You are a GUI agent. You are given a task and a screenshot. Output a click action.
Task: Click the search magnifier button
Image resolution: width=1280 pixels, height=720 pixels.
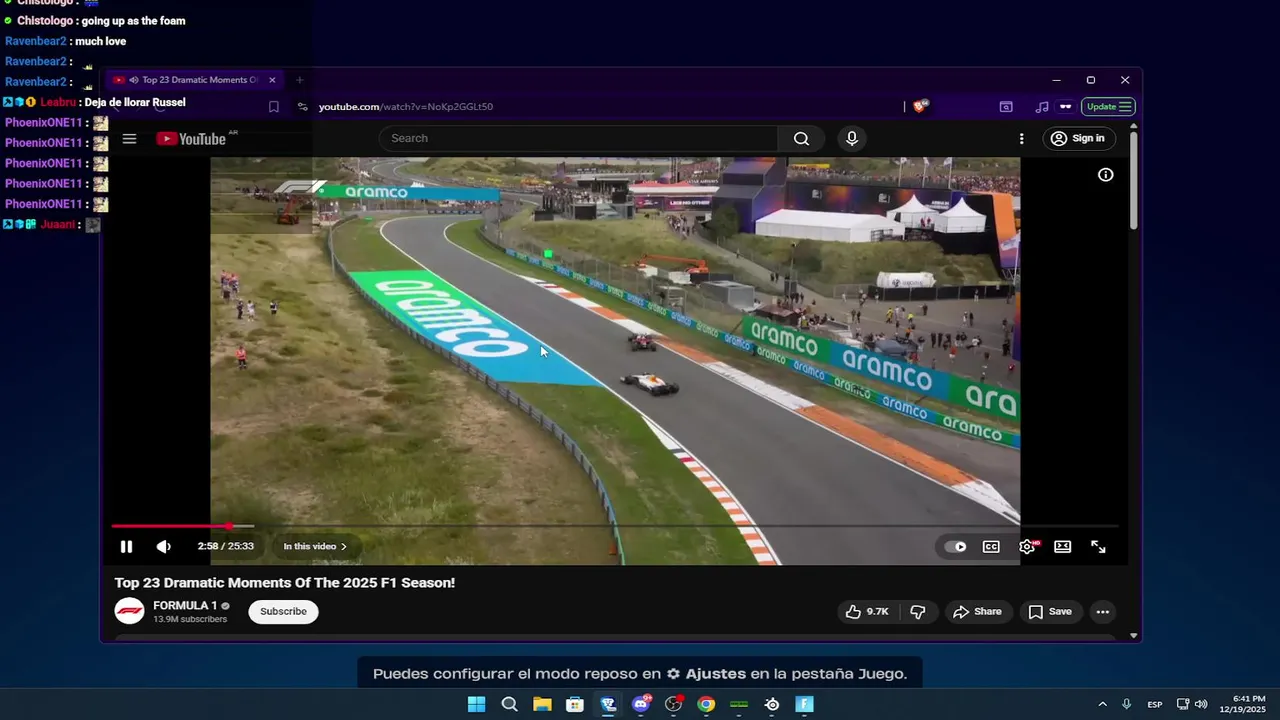tap(801, 139)
